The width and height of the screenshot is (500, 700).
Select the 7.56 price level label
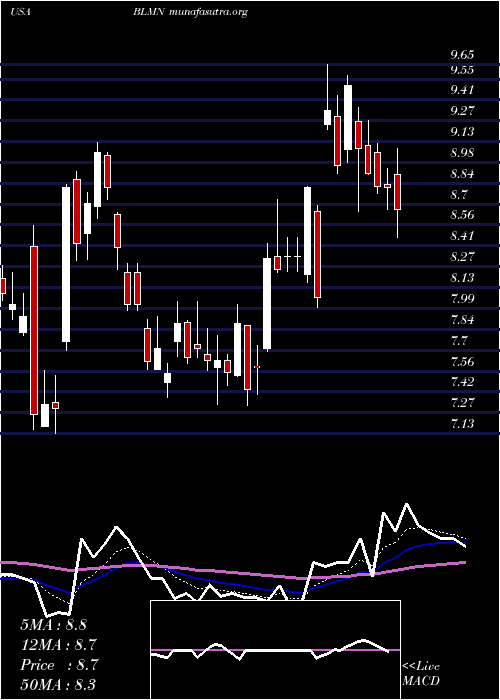(x=462, y=361)
